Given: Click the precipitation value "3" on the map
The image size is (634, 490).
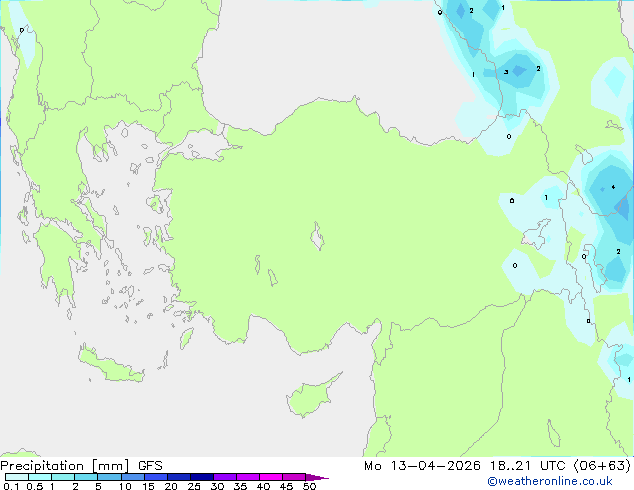Looking at the screenshot, I should [506, 72].
